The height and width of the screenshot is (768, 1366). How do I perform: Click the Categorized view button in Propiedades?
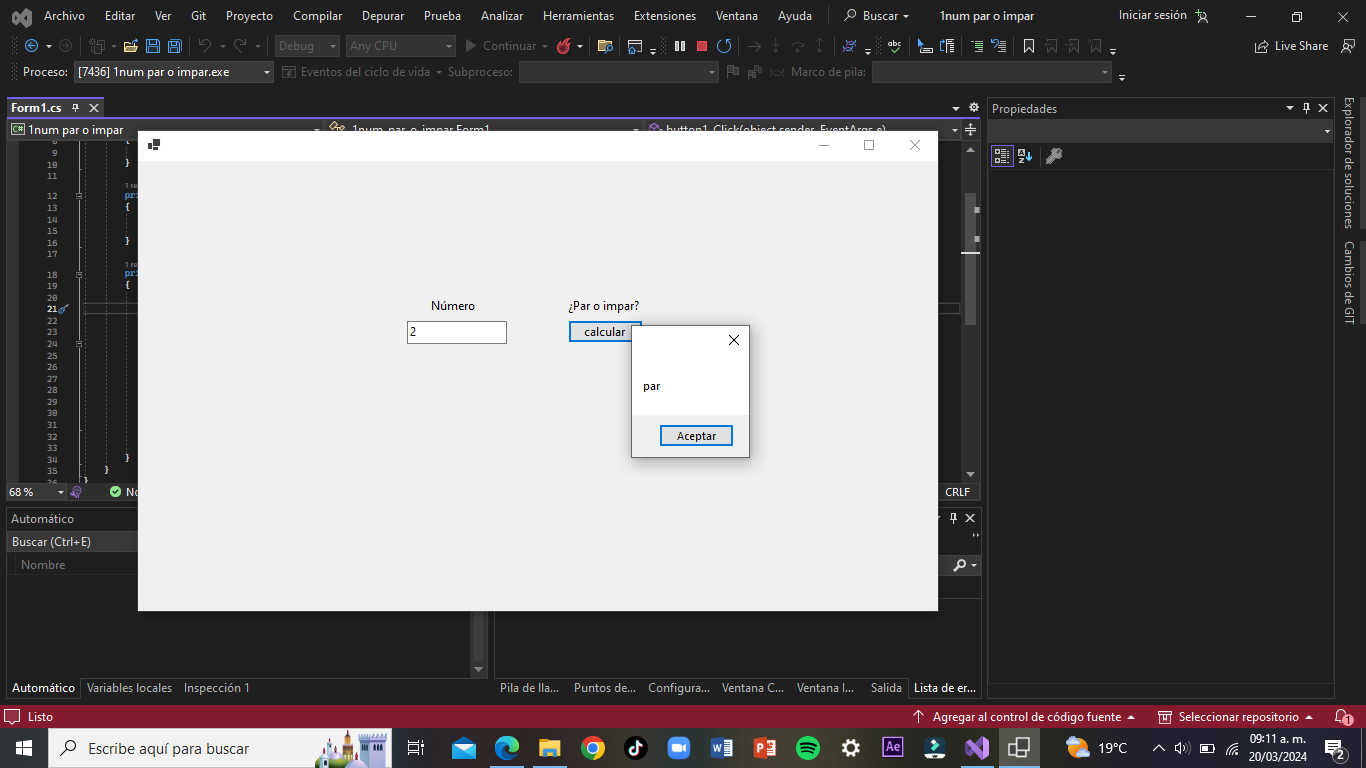(x=1002, y=156)
